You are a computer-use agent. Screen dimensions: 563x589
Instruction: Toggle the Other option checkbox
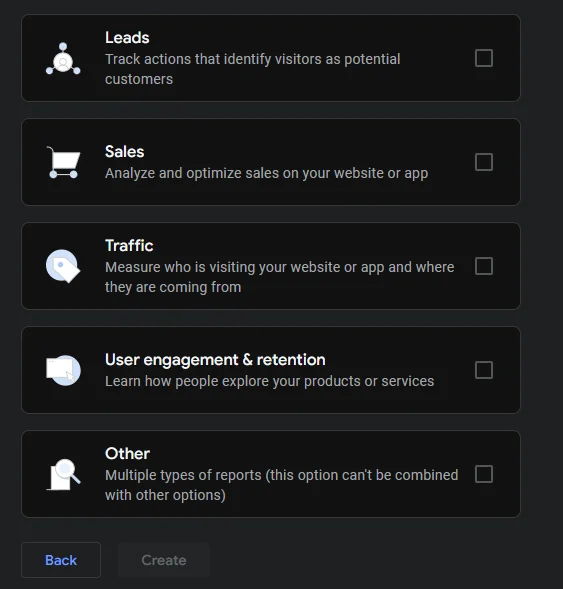point(484,474)
